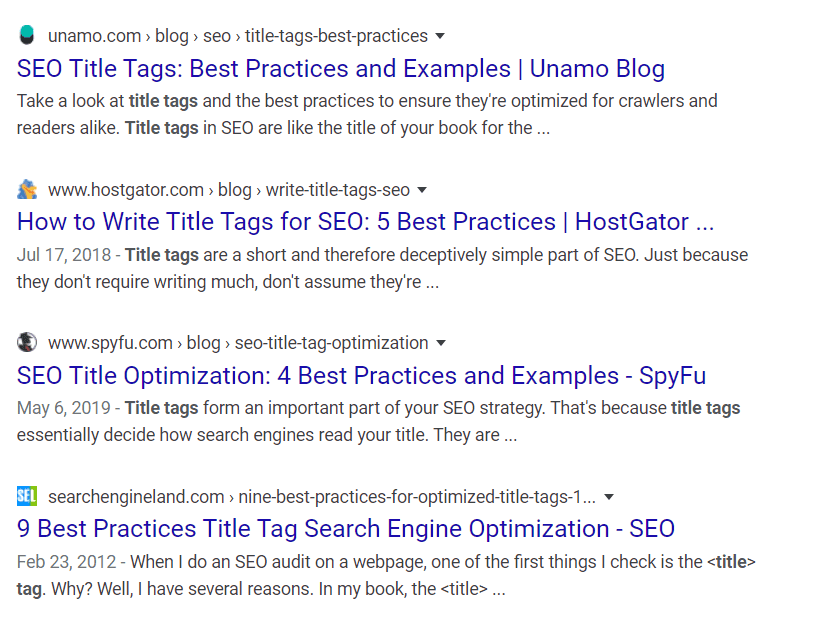The height and width of the screenshot is (621, 817).
Task: Click the blog segment in Unamo's breadcrumb
Action: click(x=171, y=35)
